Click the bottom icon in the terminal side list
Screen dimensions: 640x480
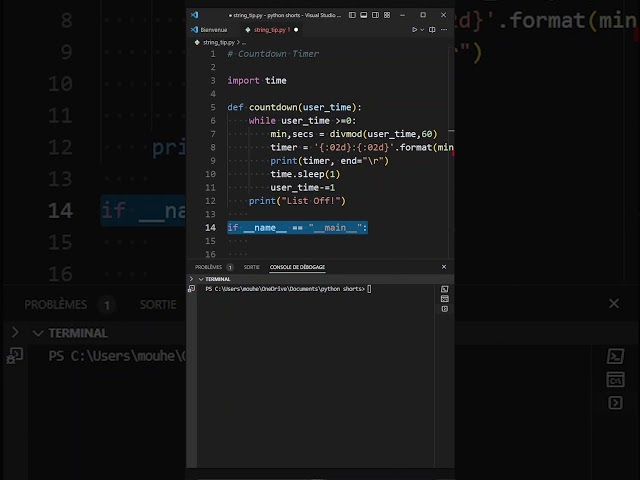(444, 309)
